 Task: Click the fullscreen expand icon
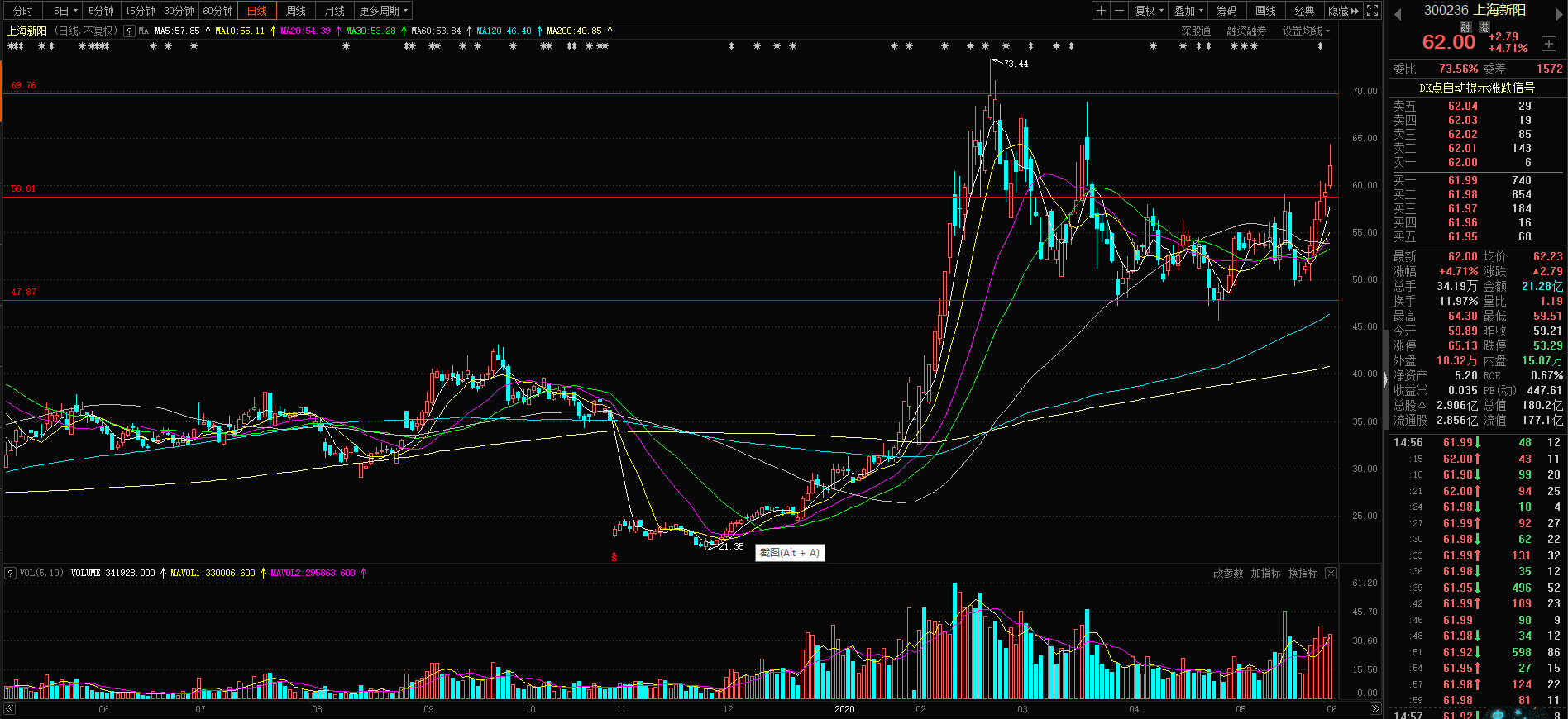pos(1373,11)
